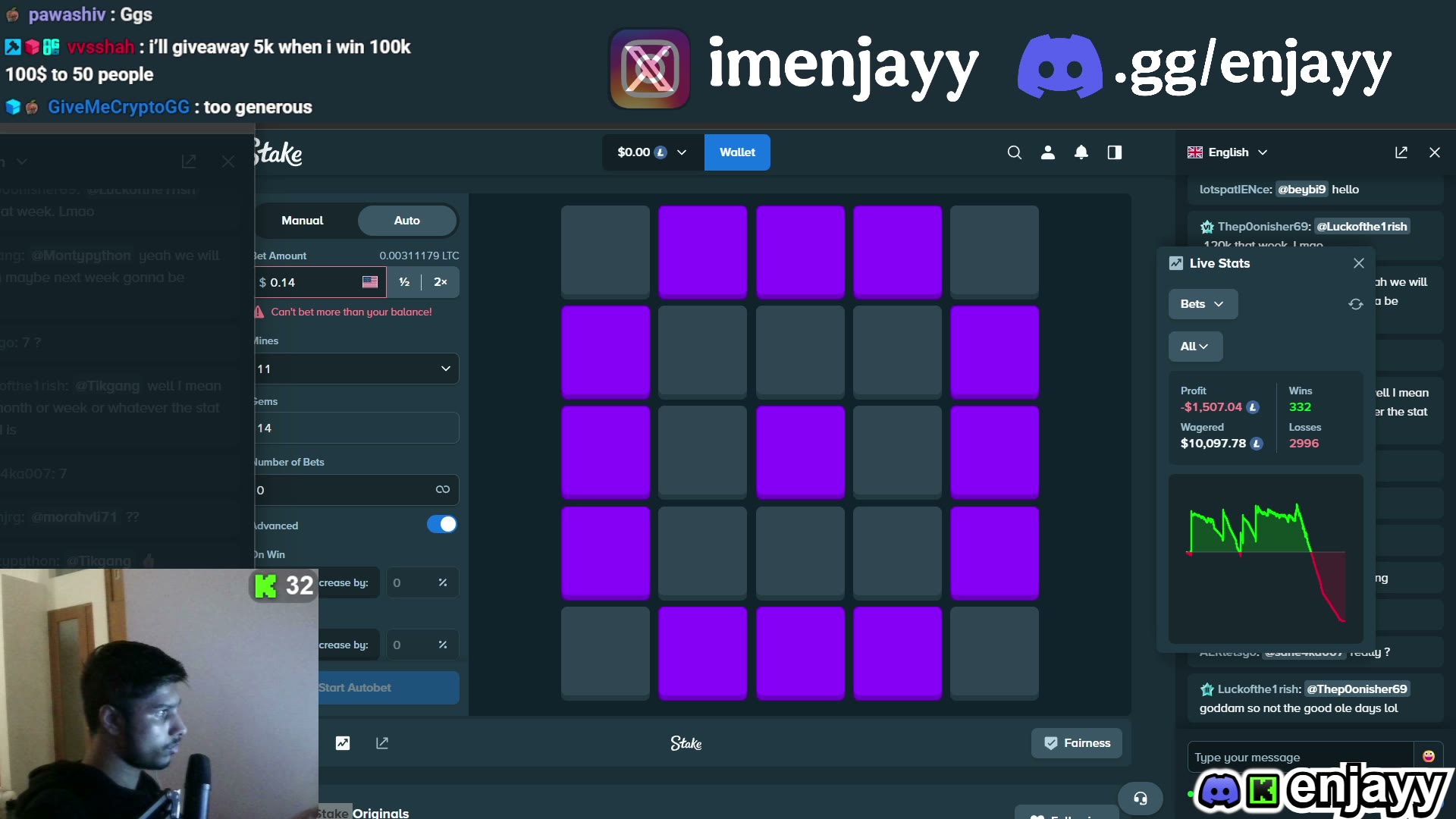Open the Fairness dialog

(x=1077, y=743)
